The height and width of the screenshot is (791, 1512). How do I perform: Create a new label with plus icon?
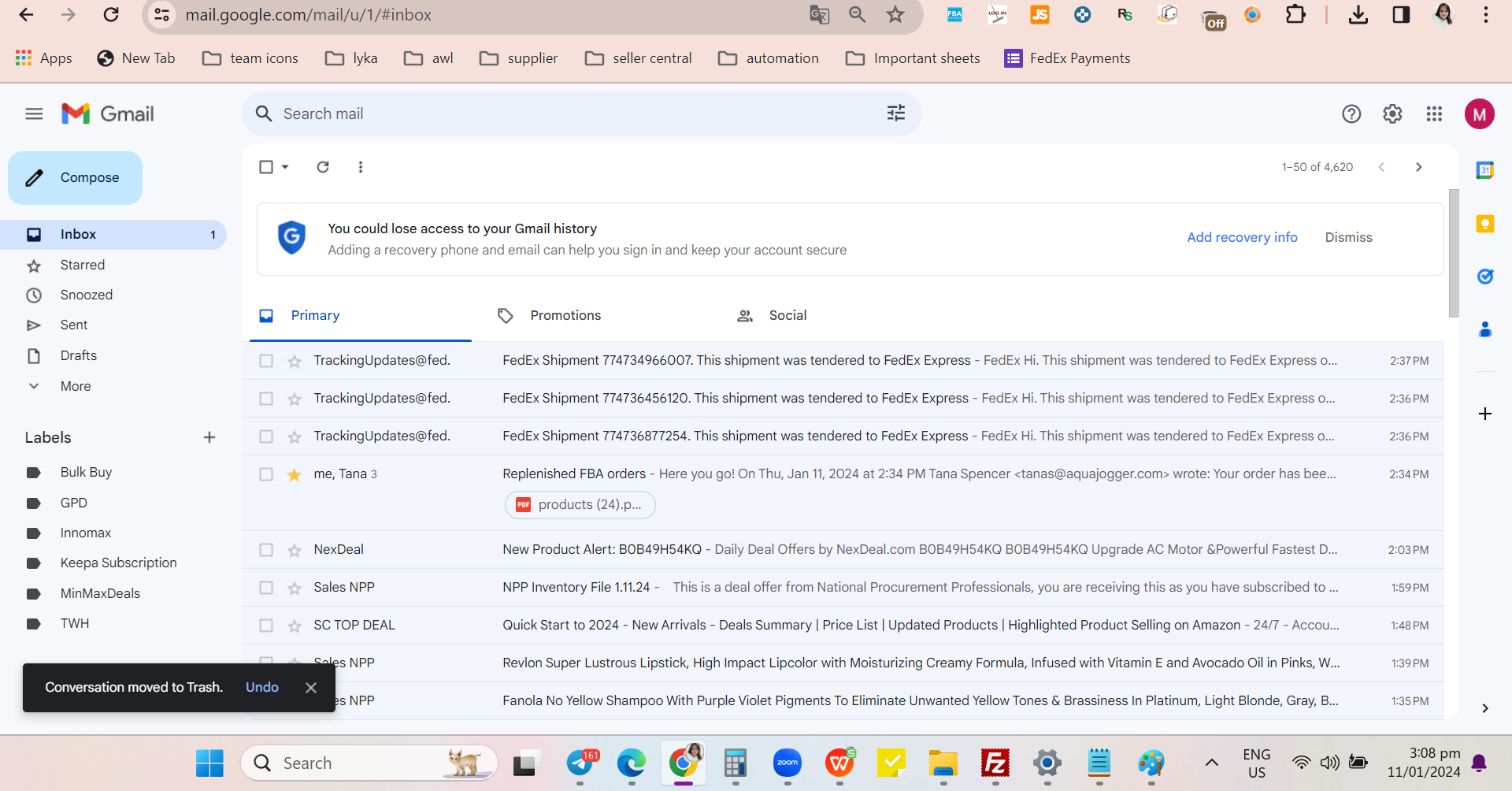click(x=209, y=437)
